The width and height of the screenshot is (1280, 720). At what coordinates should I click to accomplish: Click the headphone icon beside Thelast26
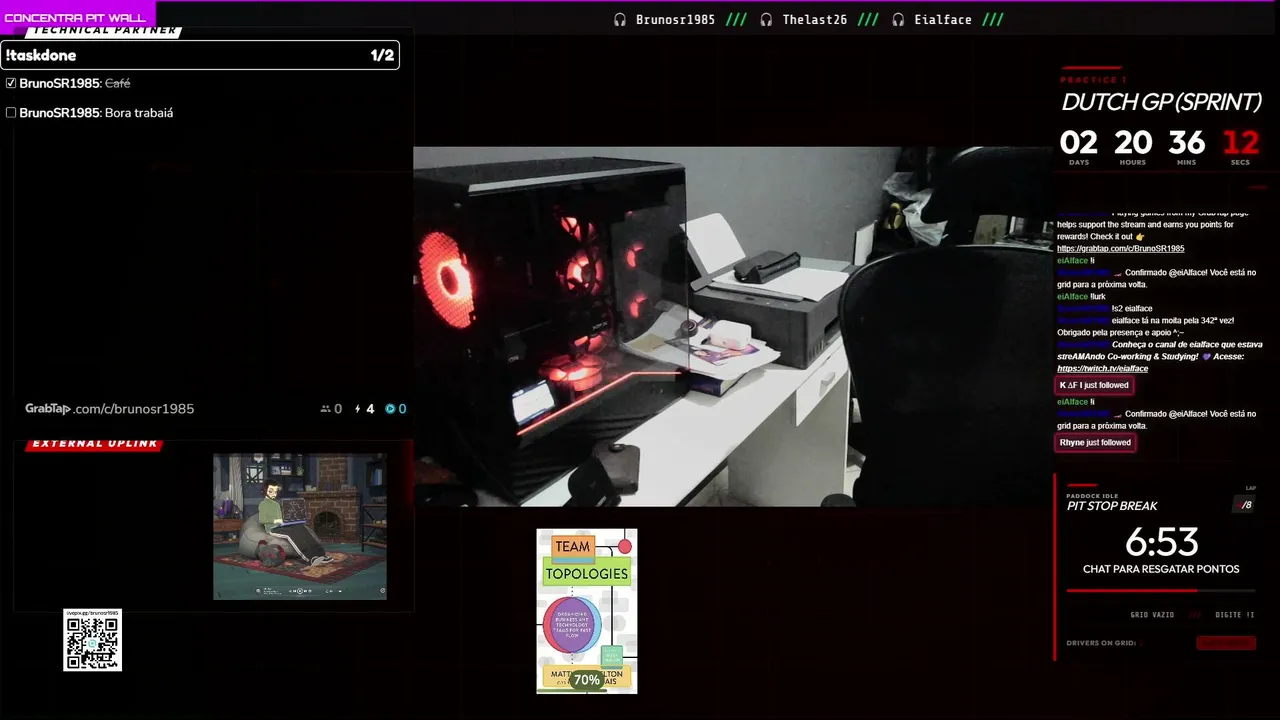(x=766, y=20)
